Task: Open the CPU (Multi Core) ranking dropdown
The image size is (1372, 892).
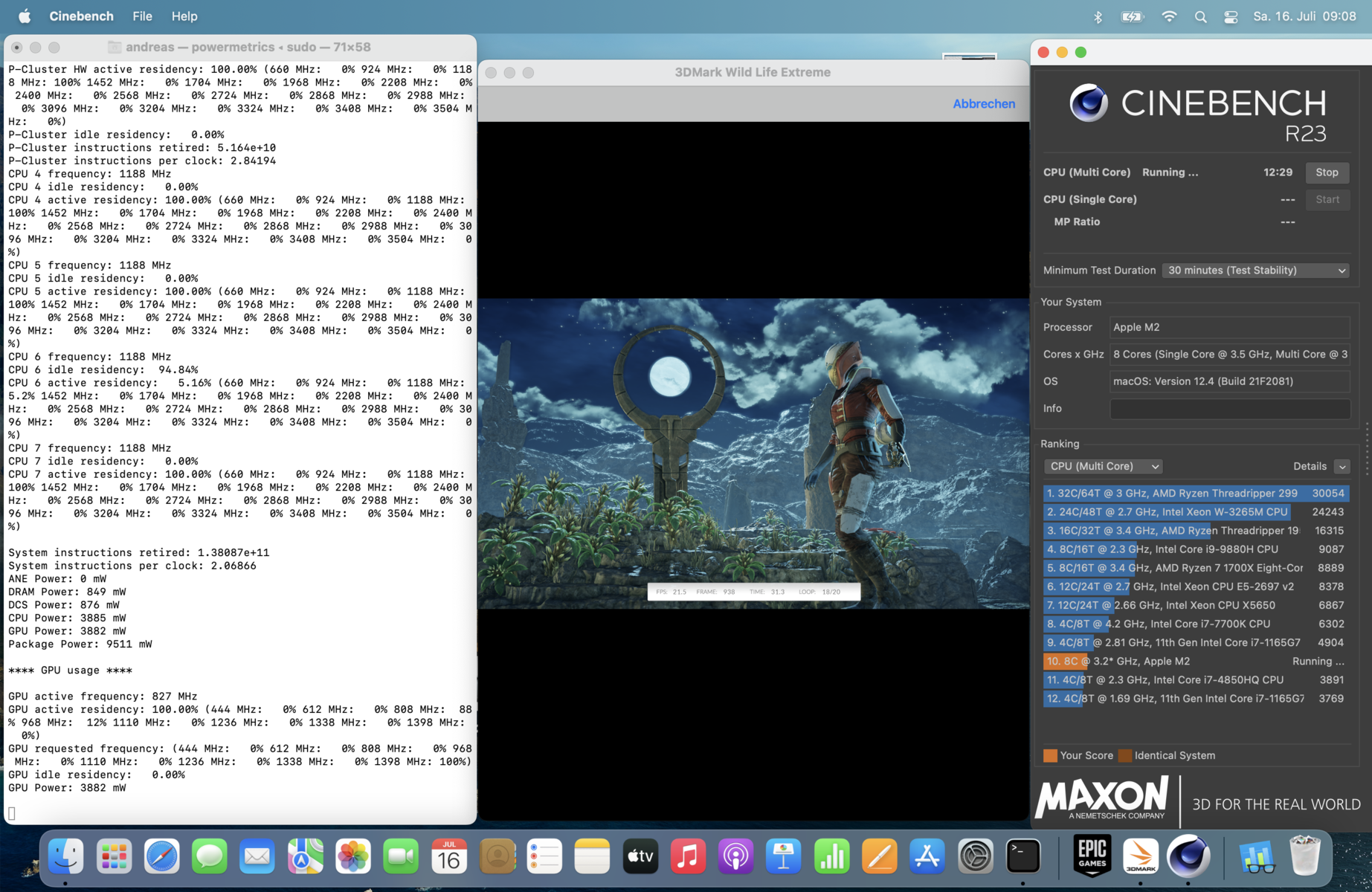Action: point(1103,467)
